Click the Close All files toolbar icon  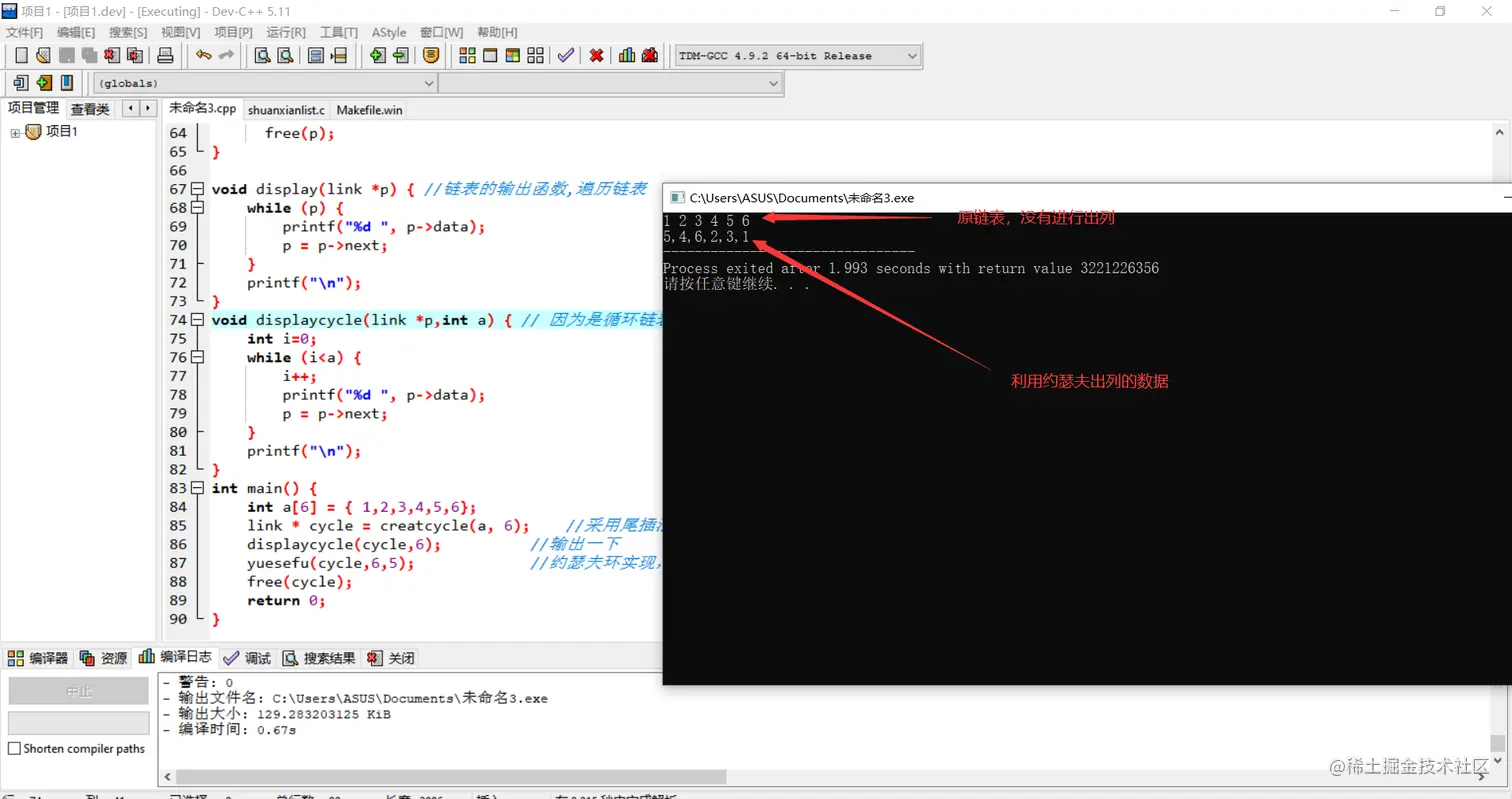click(133, 56)
